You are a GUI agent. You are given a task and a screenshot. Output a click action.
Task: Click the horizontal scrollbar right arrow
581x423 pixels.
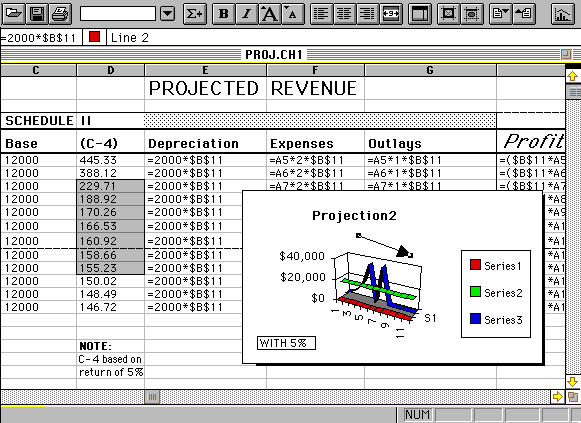point(557,397)
